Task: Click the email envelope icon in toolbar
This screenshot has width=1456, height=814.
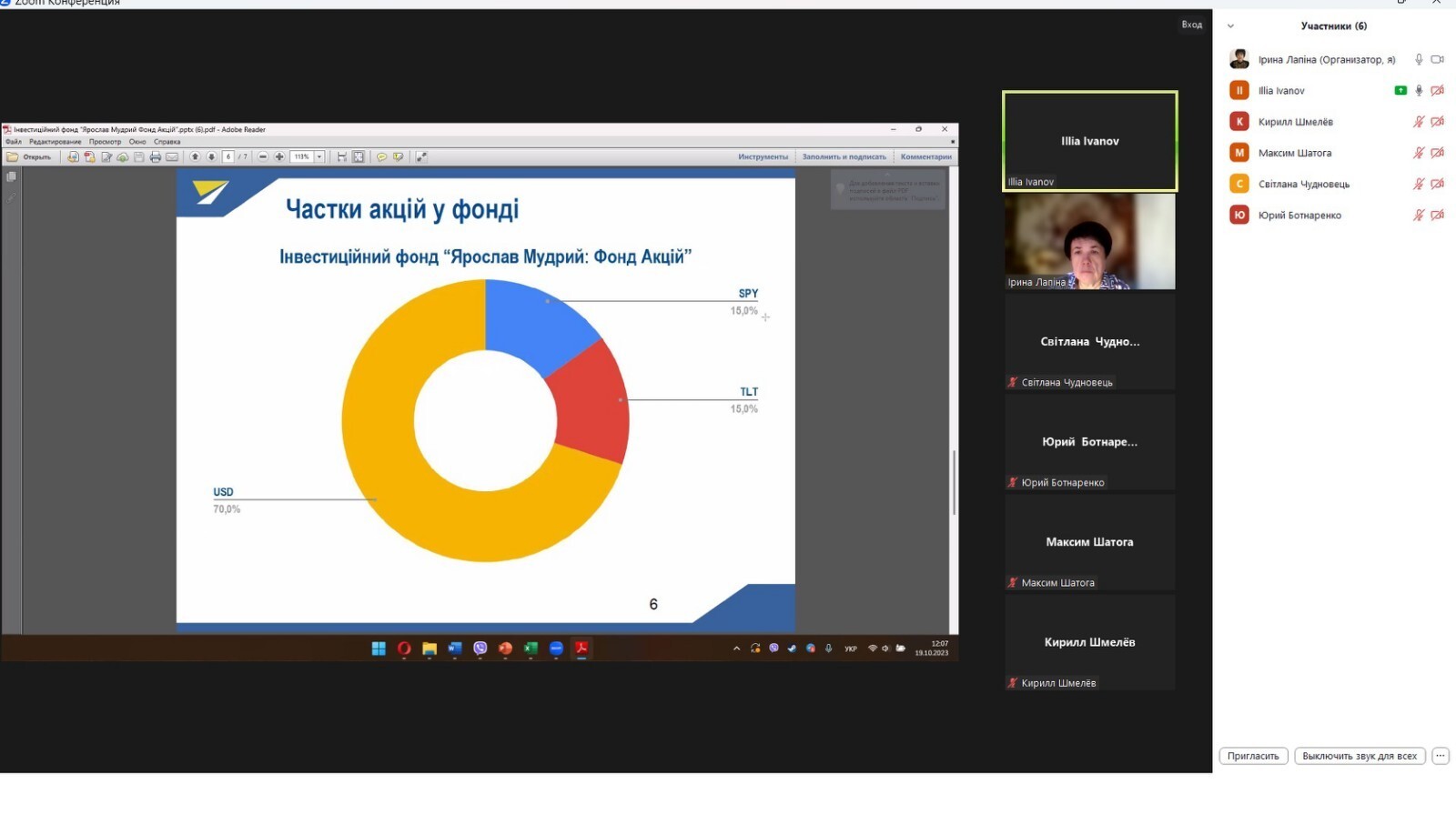Action: pyautogui.click(x=172, y=157)
